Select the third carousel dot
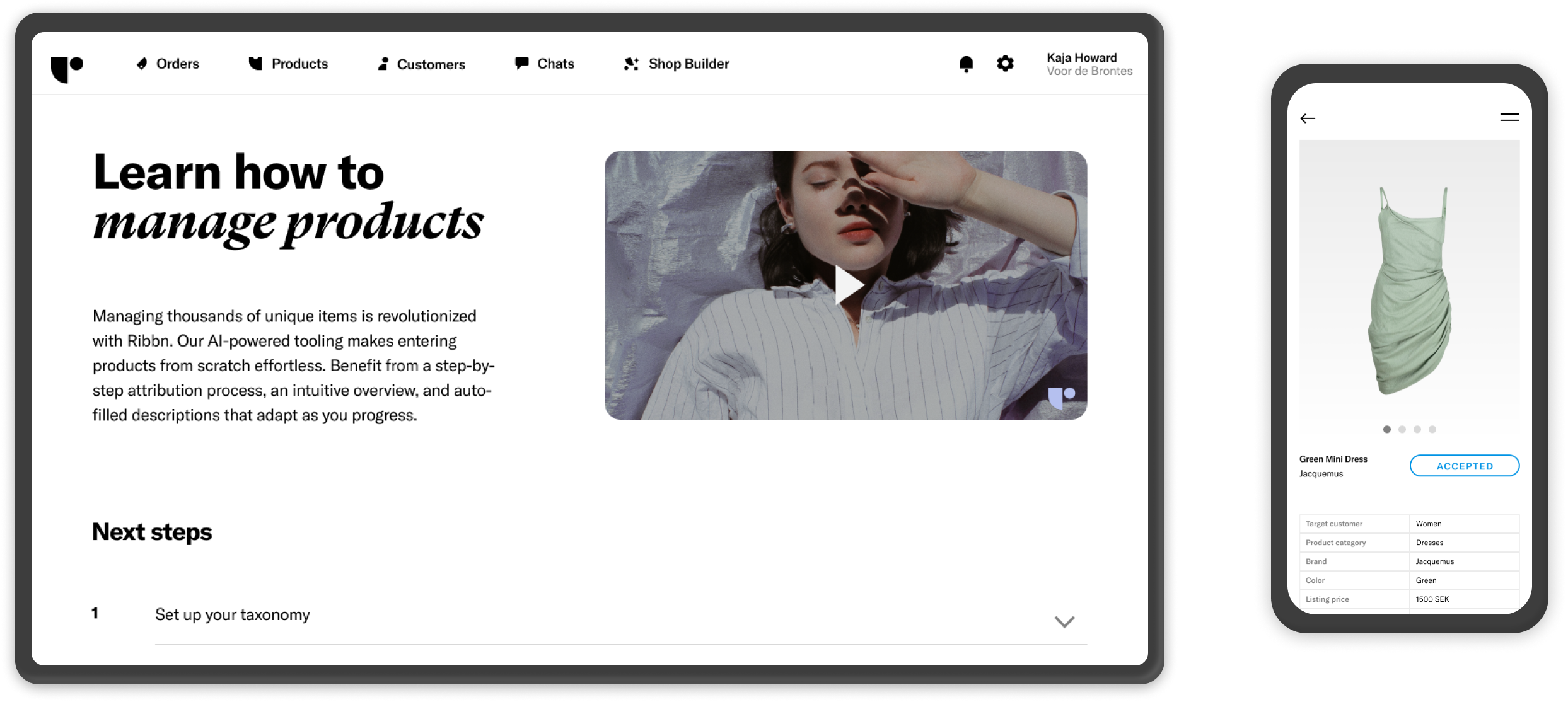1568x702 pixels. (x=1417, y=429)
